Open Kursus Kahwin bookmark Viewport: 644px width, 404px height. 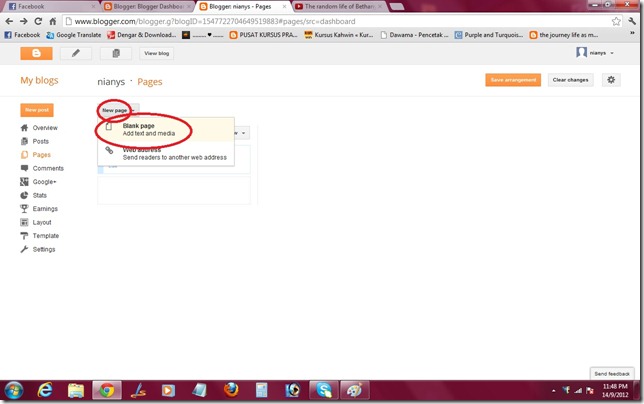(339, 35)
